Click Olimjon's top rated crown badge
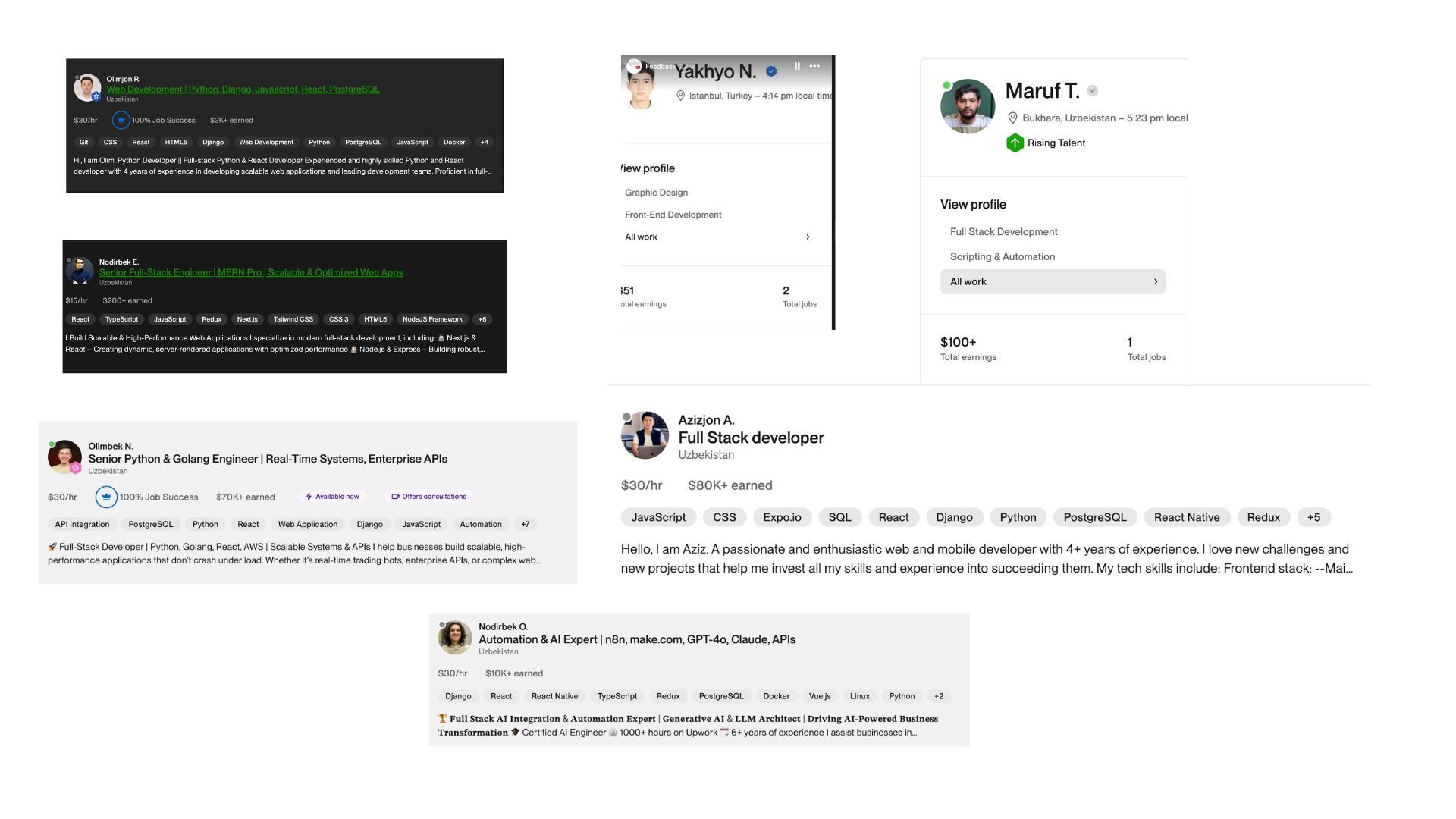Viewport: 1456px width, 819px height. click(x=121, y=120)
